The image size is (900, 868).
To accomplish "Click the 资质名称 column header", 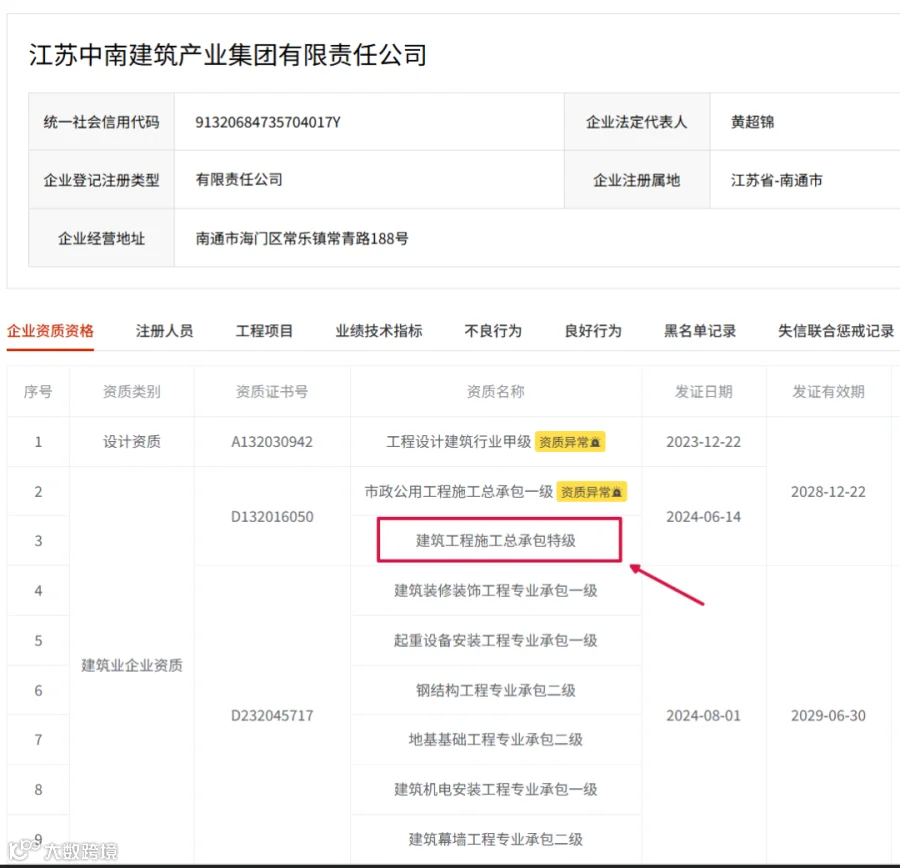I will click(496, 392).
